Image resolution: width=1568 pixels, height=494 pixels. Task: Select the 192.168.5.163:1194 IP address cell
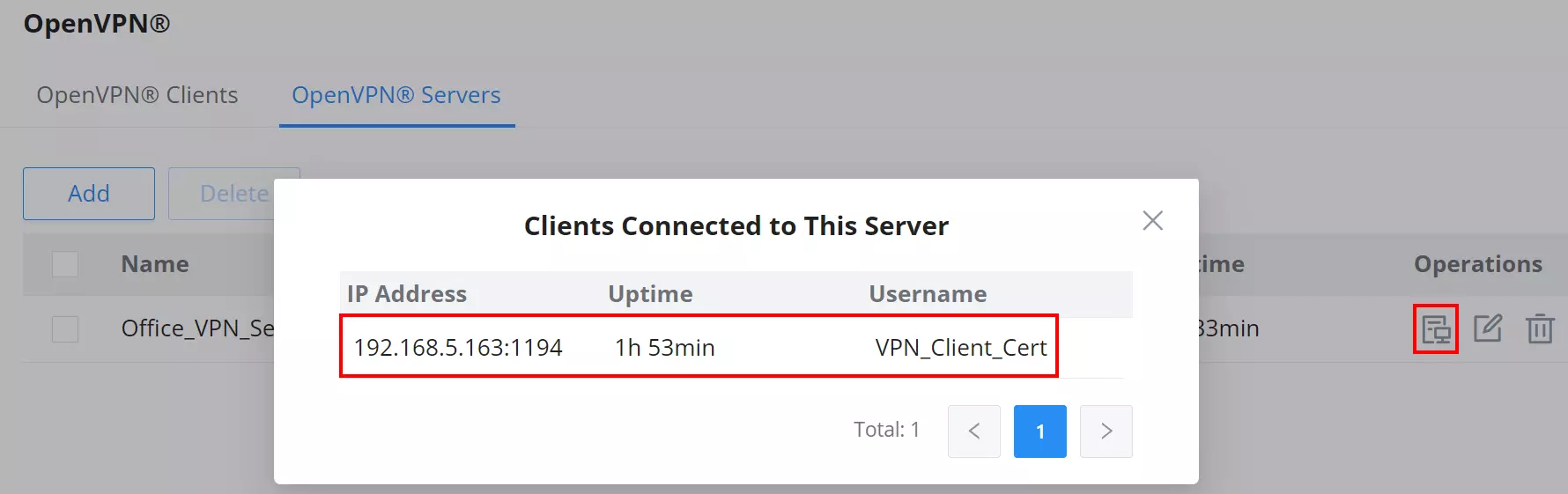tap(458, 348)
